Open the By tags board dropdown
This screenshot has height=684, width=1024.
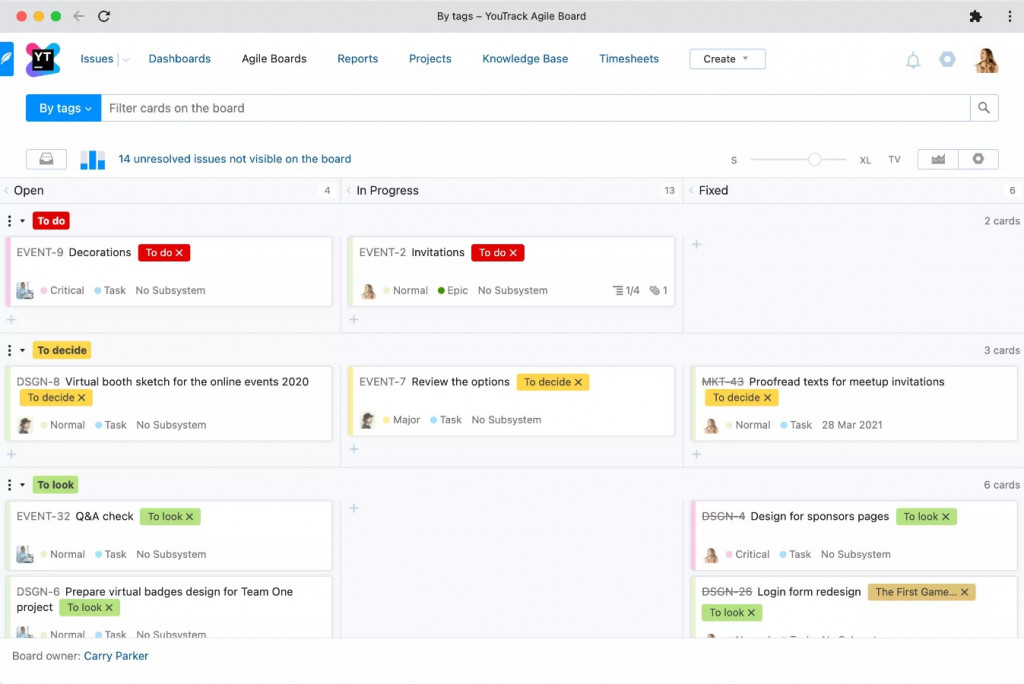(63, 108)
